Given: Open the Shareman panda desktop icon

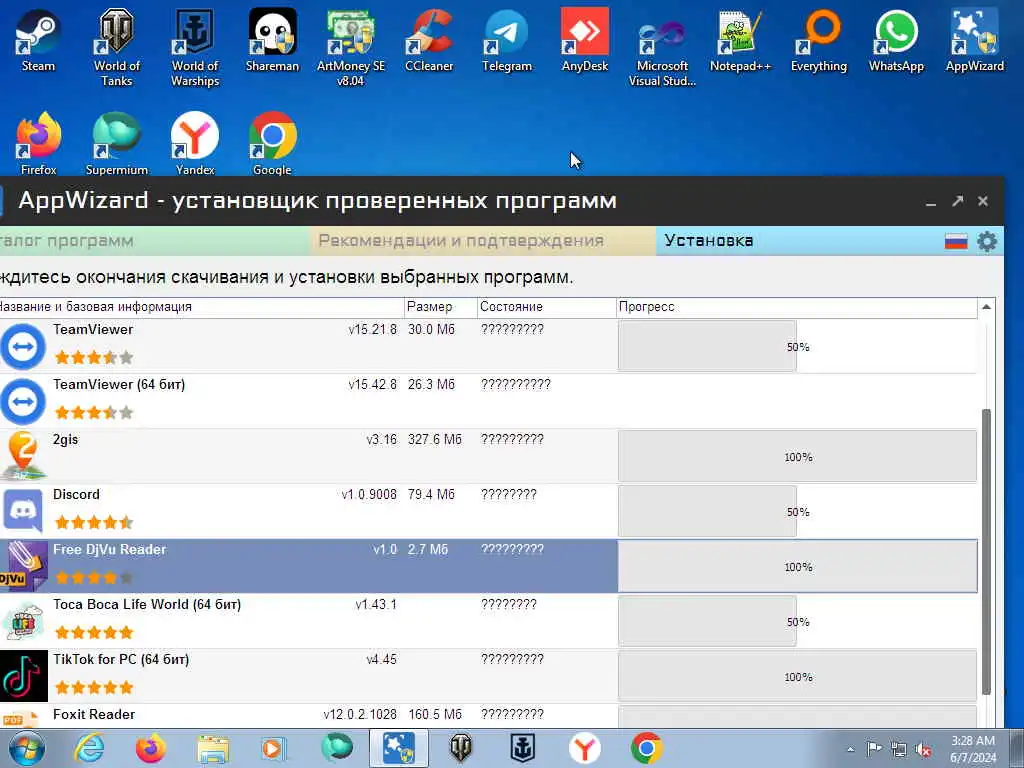Looking at the screenshot, I should click(272, 40).
